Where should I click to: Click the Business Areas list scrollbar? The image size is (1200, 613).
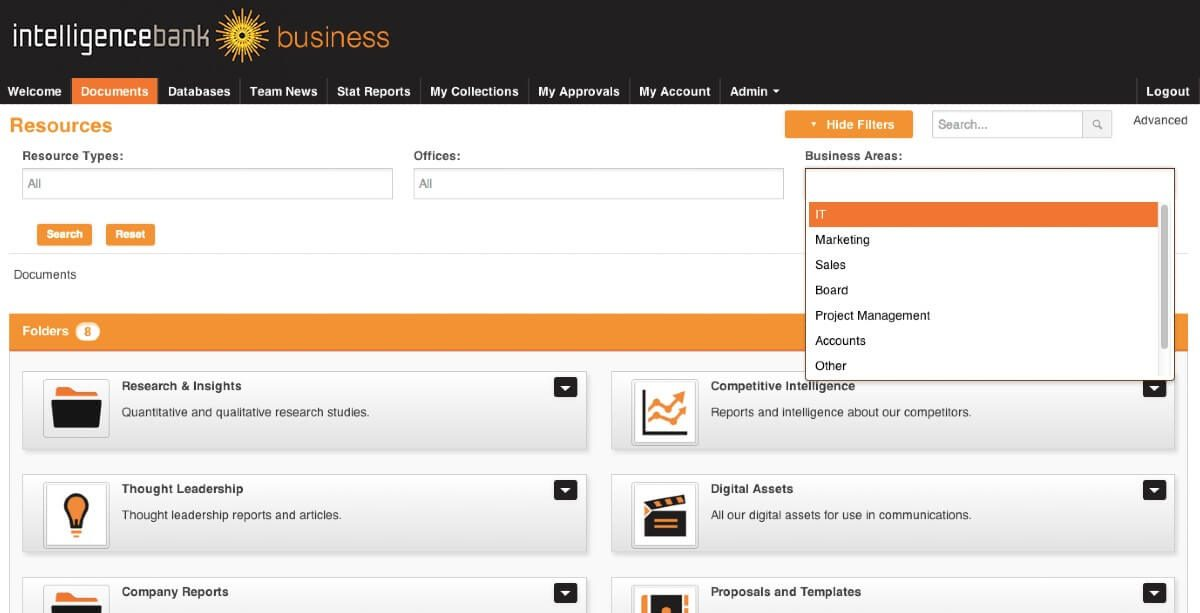click(x=1164, y=276)
